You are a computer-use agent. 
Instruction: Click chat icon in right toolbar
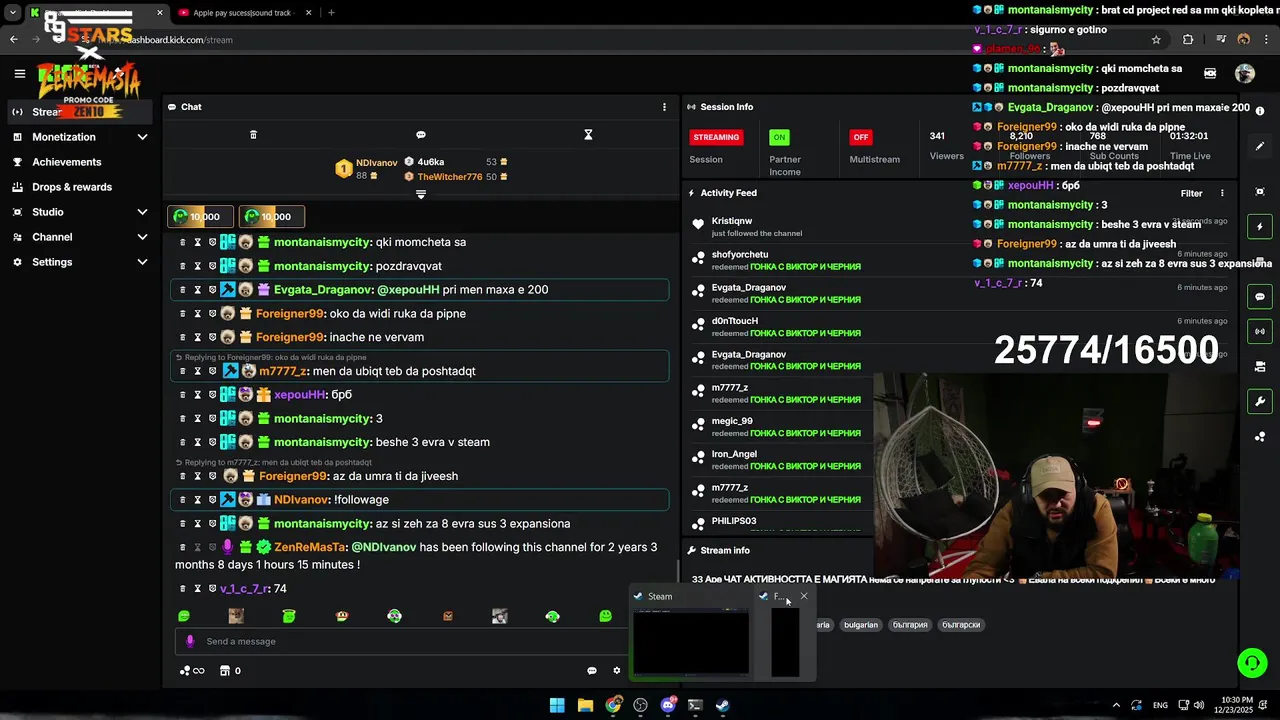tap(1260, 297)
